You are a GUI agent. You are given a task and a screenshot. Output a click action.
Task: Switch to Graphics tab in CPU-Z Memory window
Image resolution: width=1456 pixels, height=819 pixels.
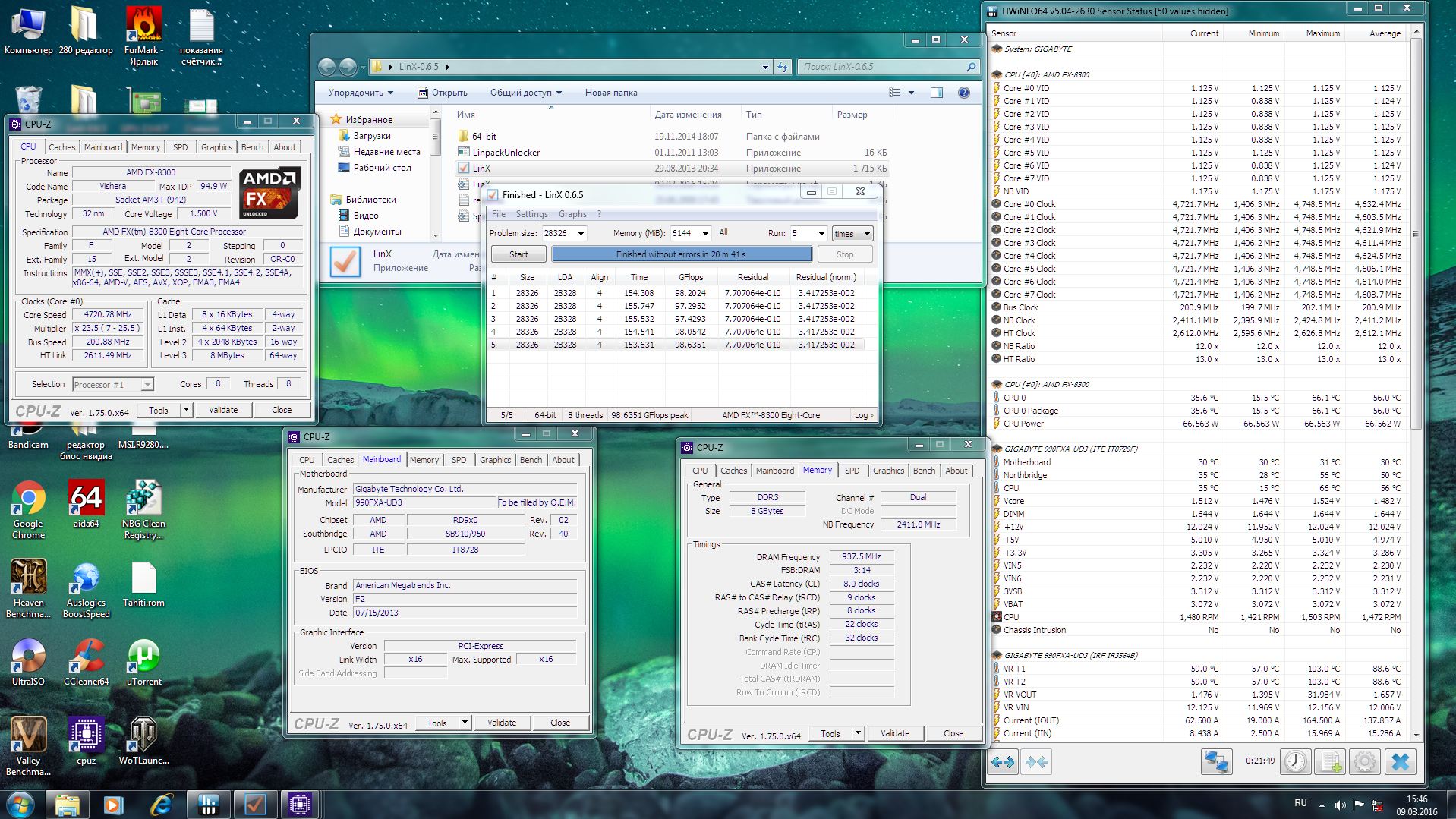888,471
